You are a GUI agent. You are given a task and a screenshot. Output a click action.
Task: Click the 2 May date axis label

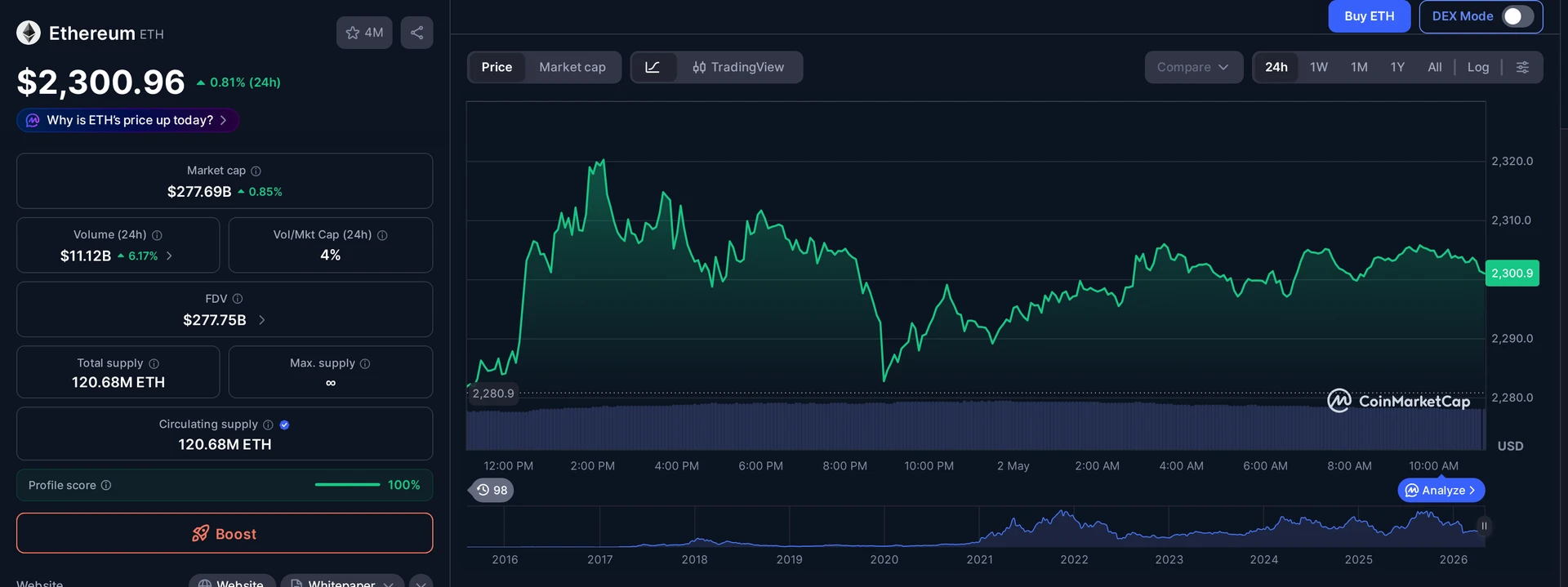pos(1013,466)
